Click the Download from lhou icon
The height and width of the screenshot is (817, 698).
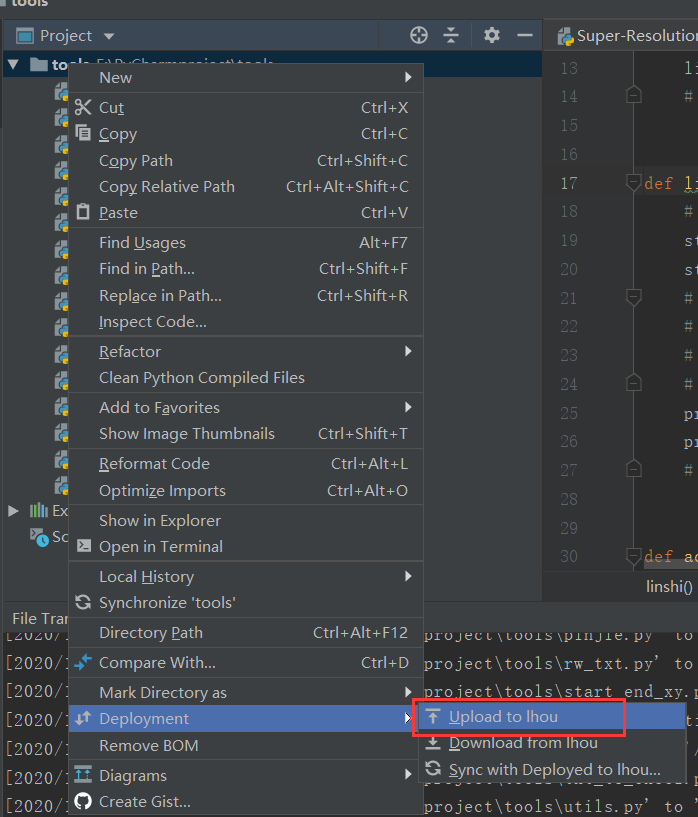(433, 743)
